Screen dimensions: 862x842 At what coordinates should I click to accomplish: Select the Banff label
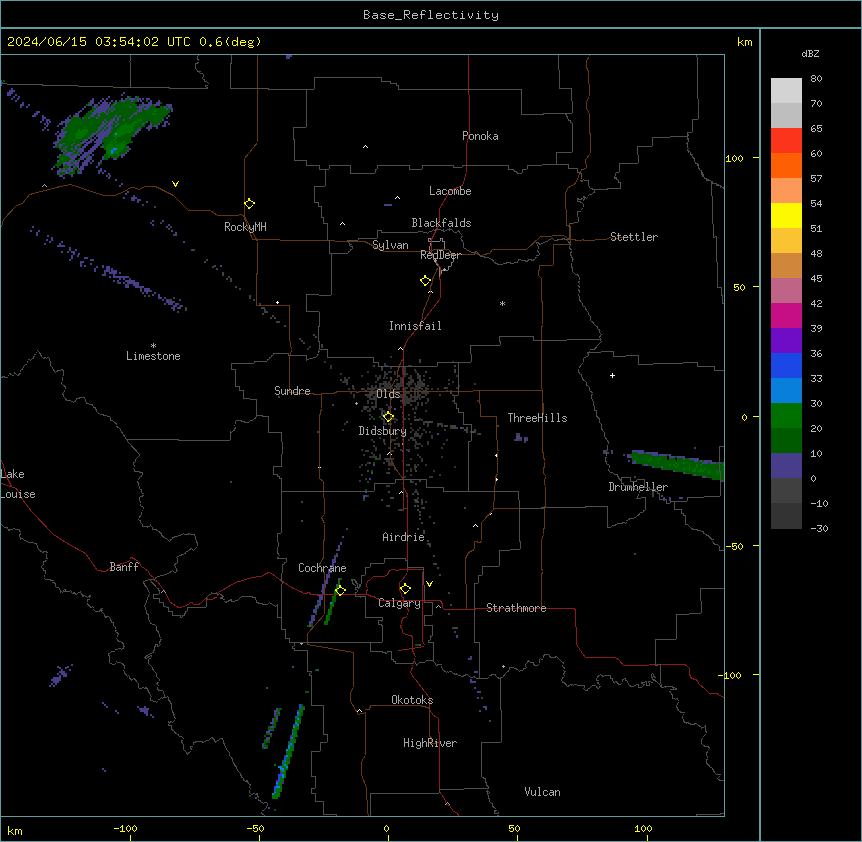tap(124, 567)
